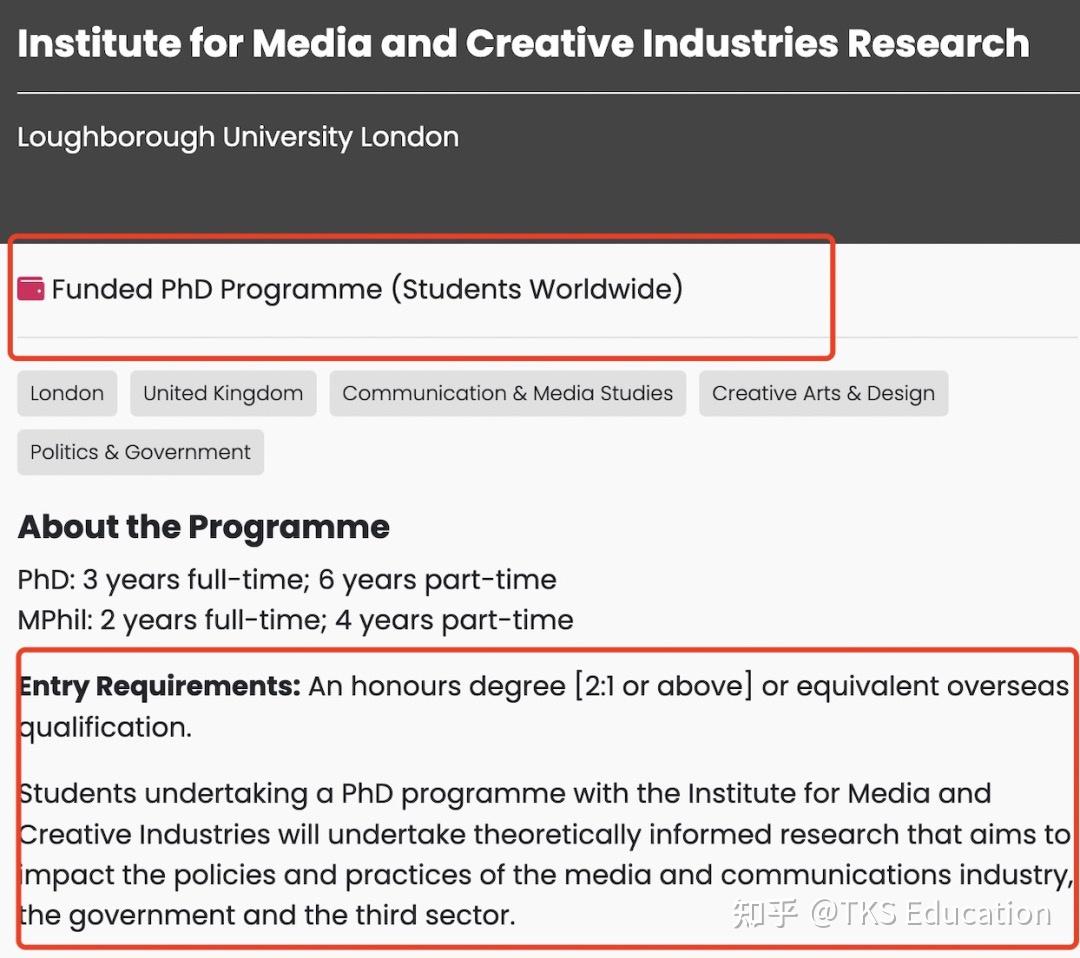Click the MPhil 2 years full-time line
This screenshot has height=958, width=1080.
295,620
